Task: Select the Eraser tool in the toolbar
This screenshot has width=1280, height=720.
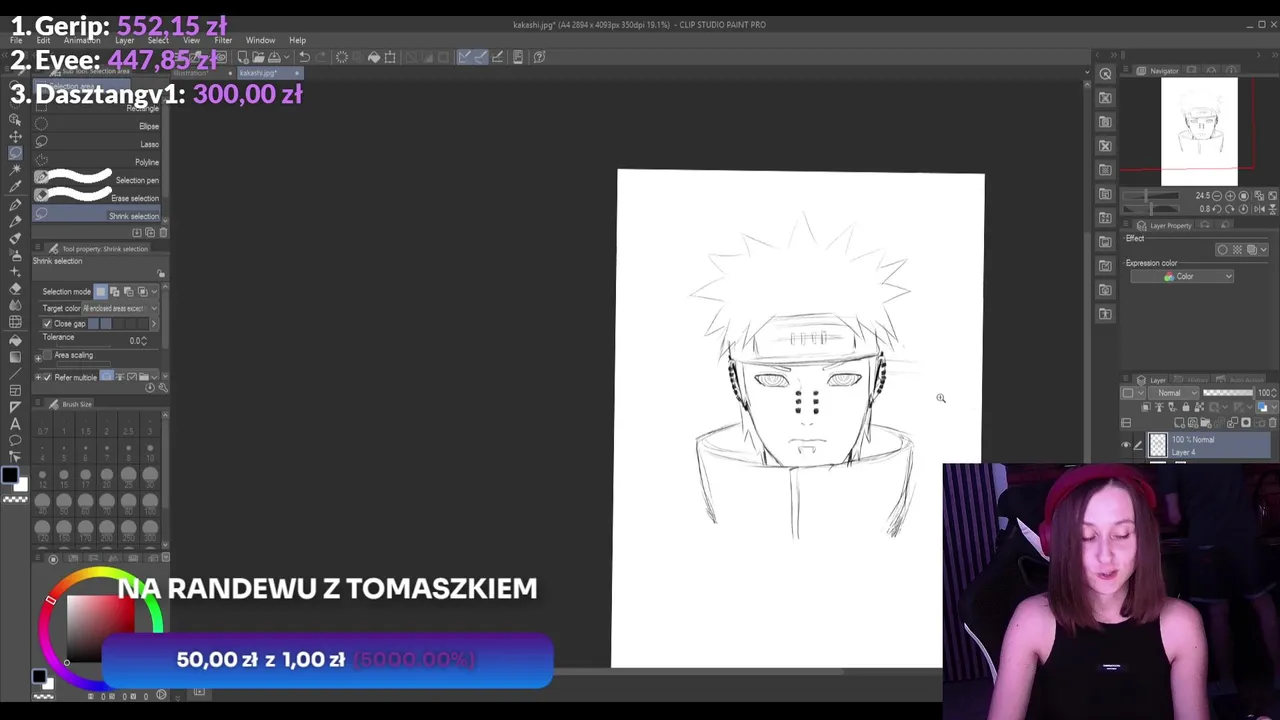Action: tap(15, 288)
